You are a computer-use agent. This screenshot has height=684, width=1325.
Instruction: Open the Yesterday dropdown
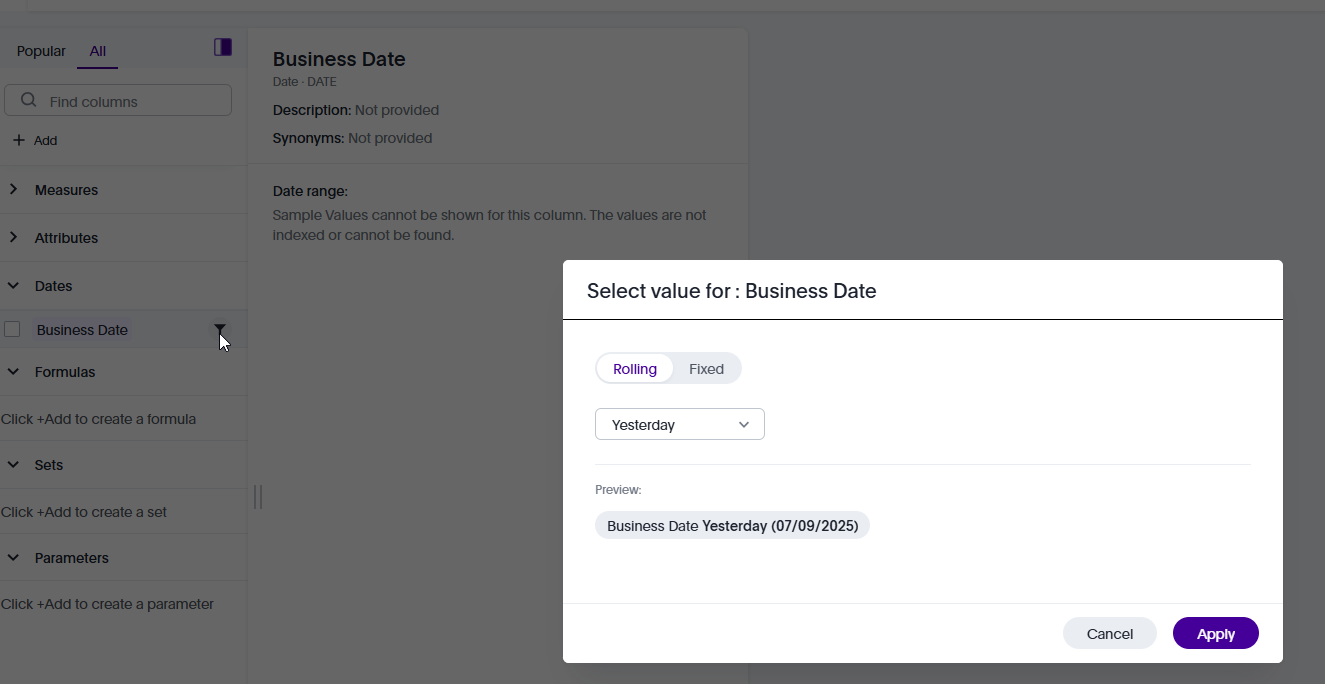coord(680,424)
